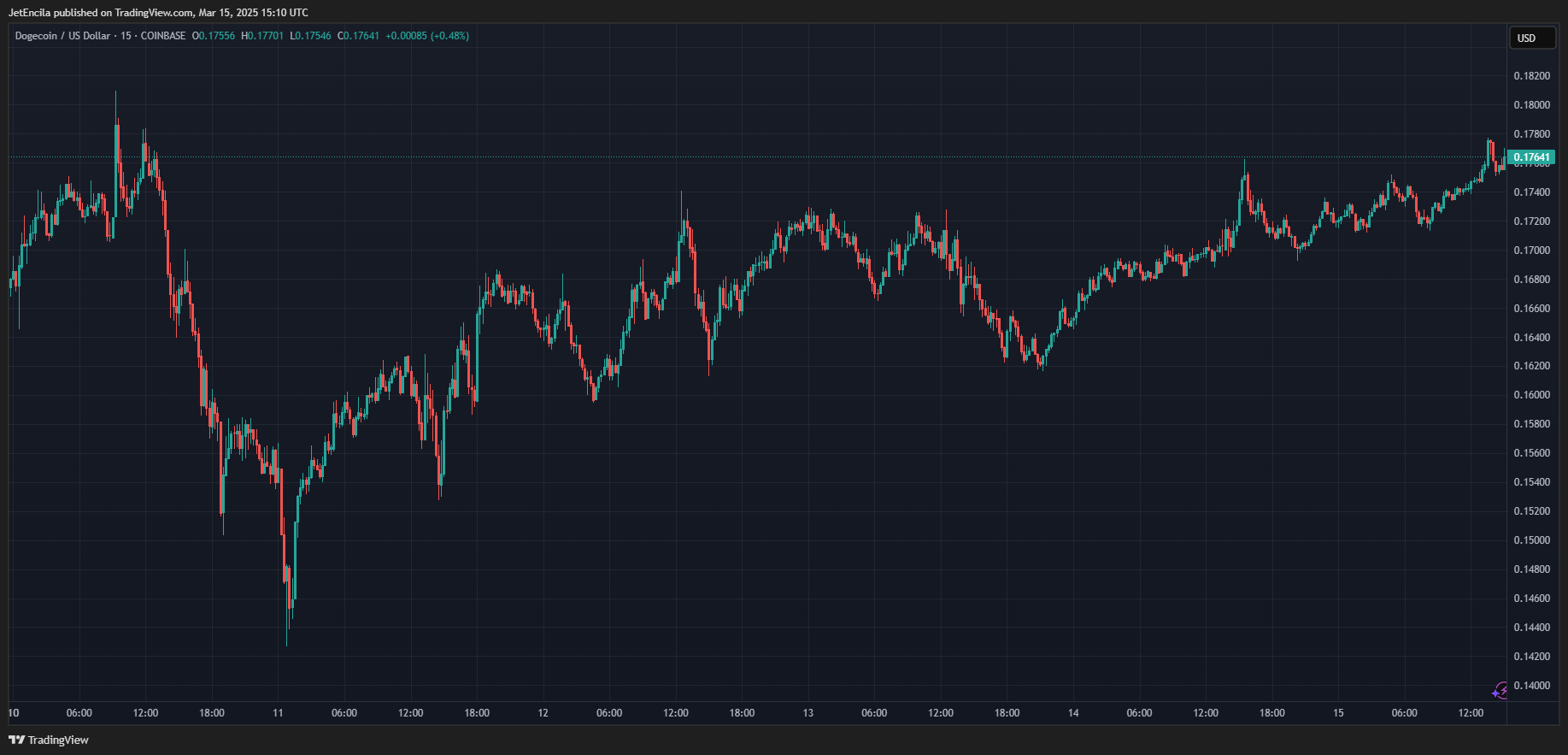Image resolution: width=1568 pixels, height=755 pixels.
Task: Click the date label 13 on time axis
Action: (808, 713)
